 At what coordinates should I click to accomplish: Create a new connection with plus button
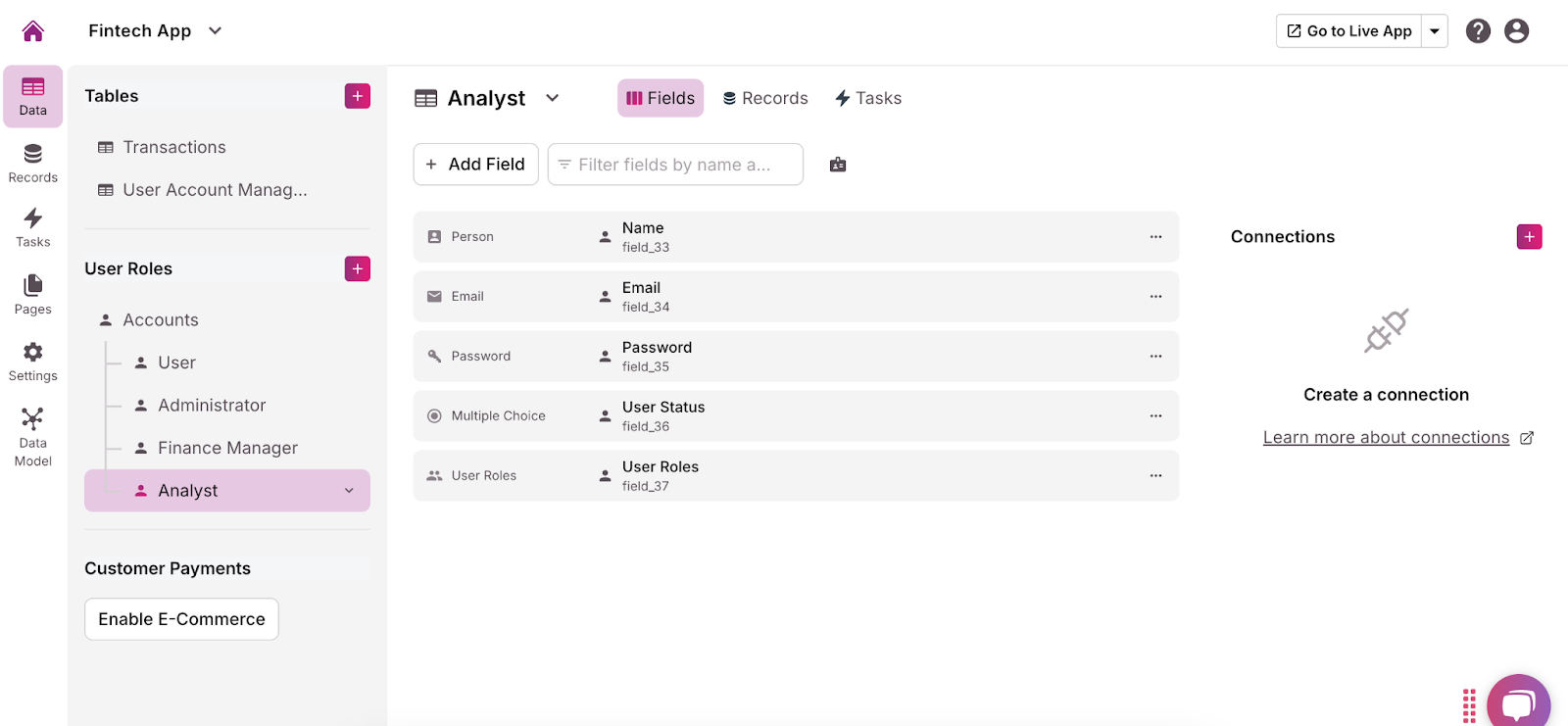1529,237
